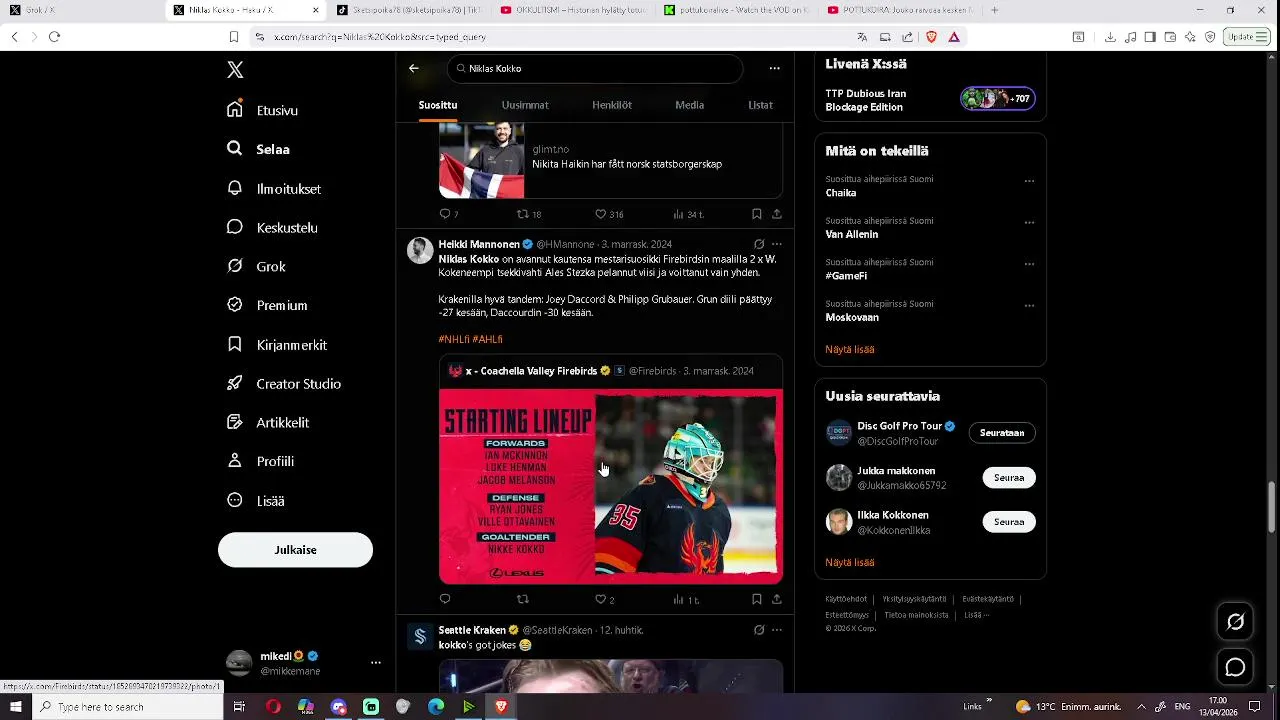This screenshot has width=1280, height=720.
Task: Click the back arrow beside search field
Action: pos(414,68)
